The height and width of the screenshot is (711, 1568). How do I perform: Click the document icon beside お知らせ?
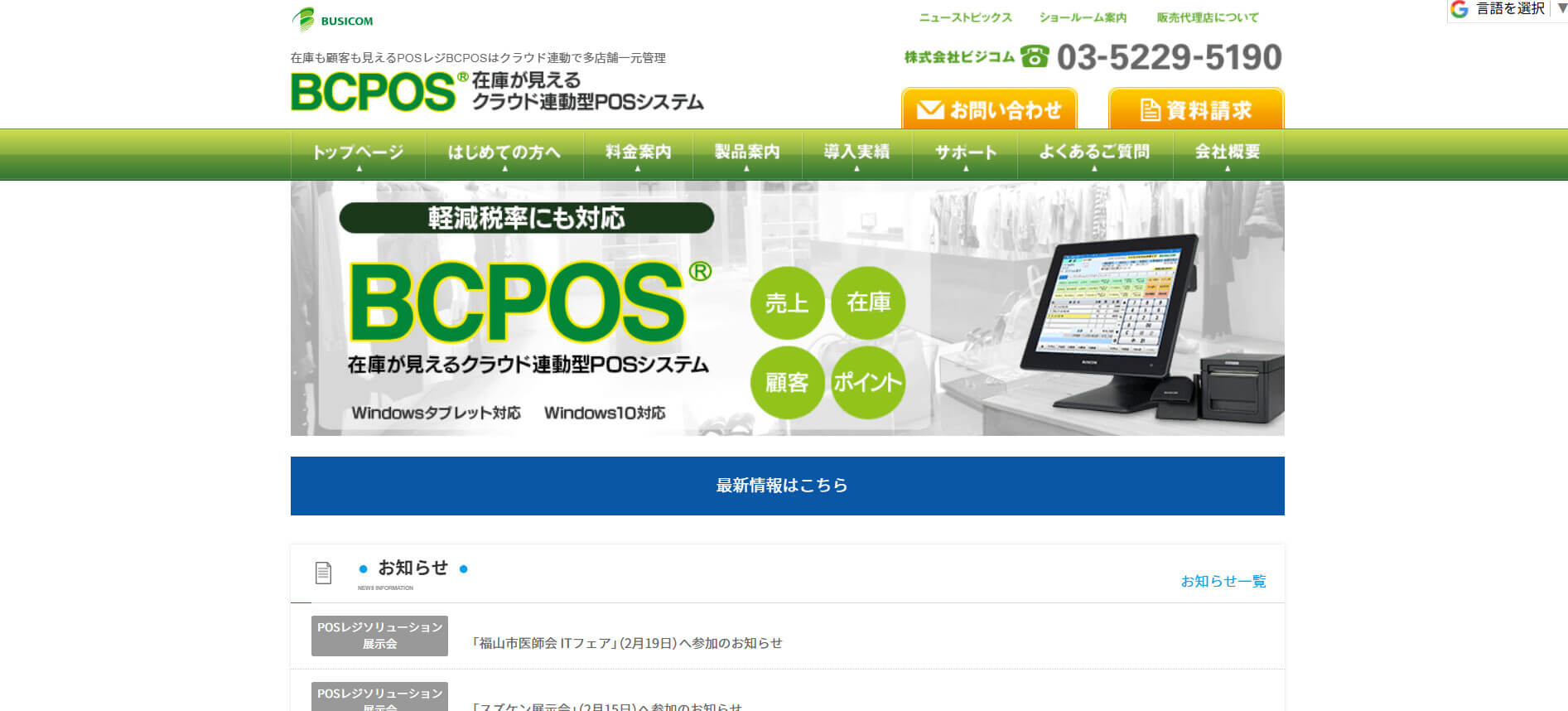pyautogui.click(x=323, y=573)
